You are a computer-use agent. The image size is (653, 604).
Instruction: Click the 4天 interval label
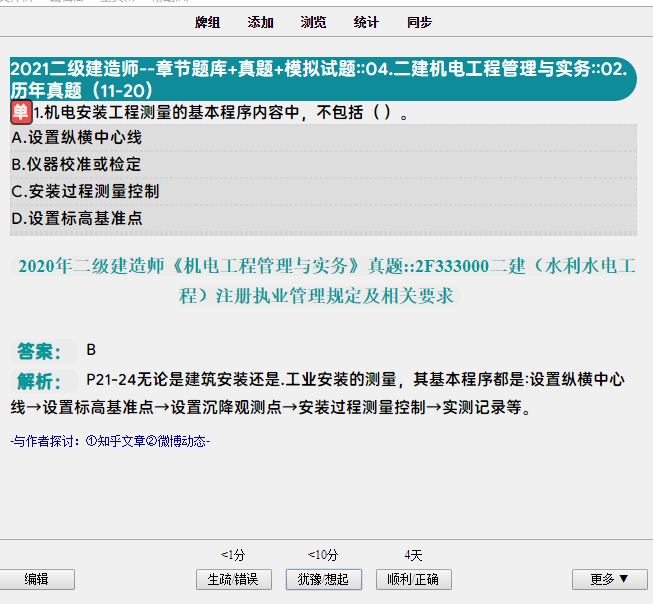(413, 555)
